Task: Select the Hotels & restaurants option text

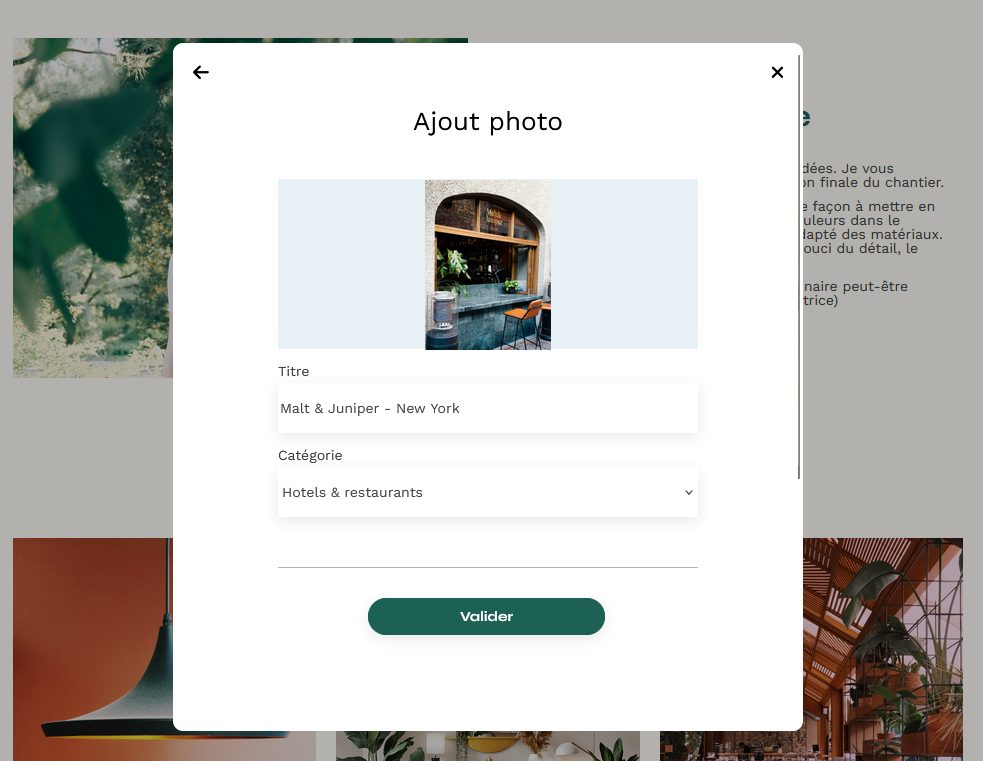Action: point(352,492)
